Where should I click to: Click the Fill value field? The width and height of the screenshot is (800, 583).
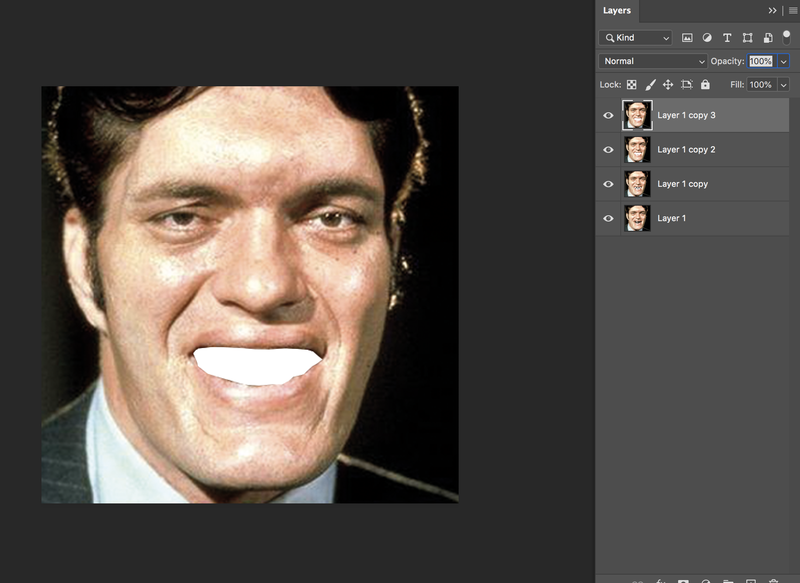762,85
